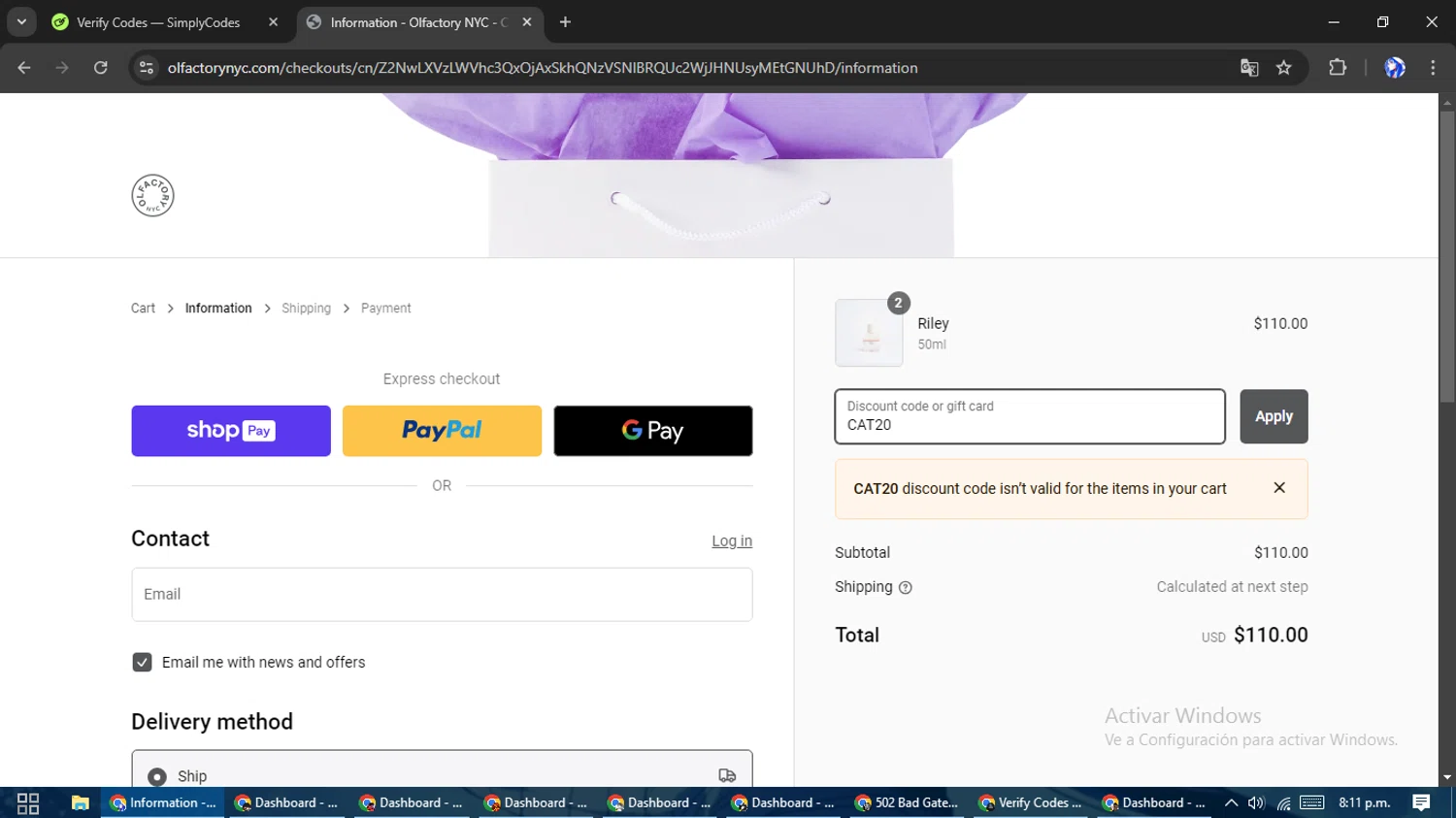Close the Information - Olfactory NYC tab
The height and width of the screenshot is (818, 1456).
pyautogui.click(x=527, y=22)
